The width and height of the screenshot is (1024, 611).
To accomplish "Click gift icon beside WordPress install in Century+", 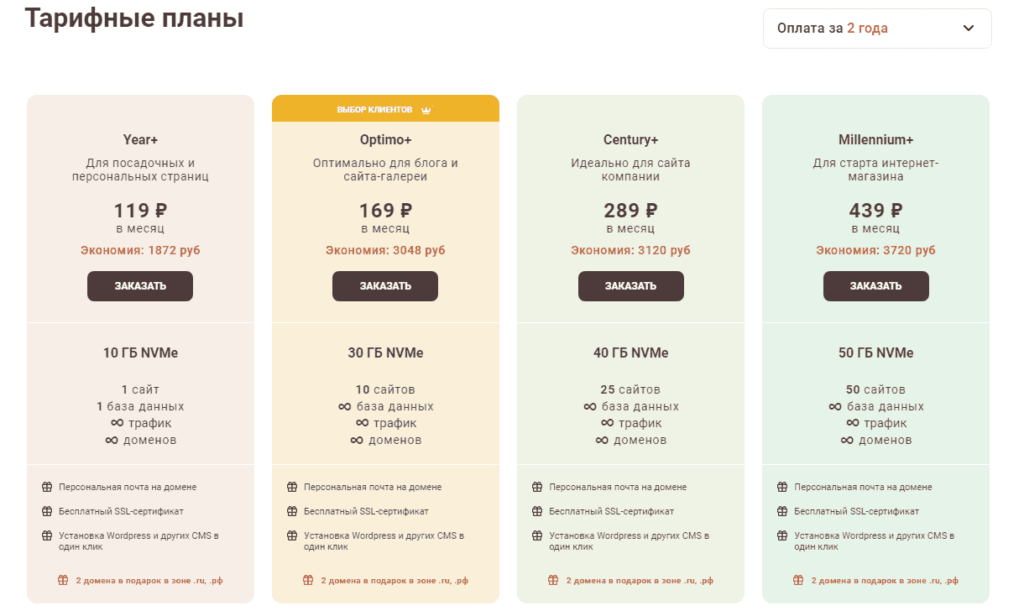I will pos(537,536).
